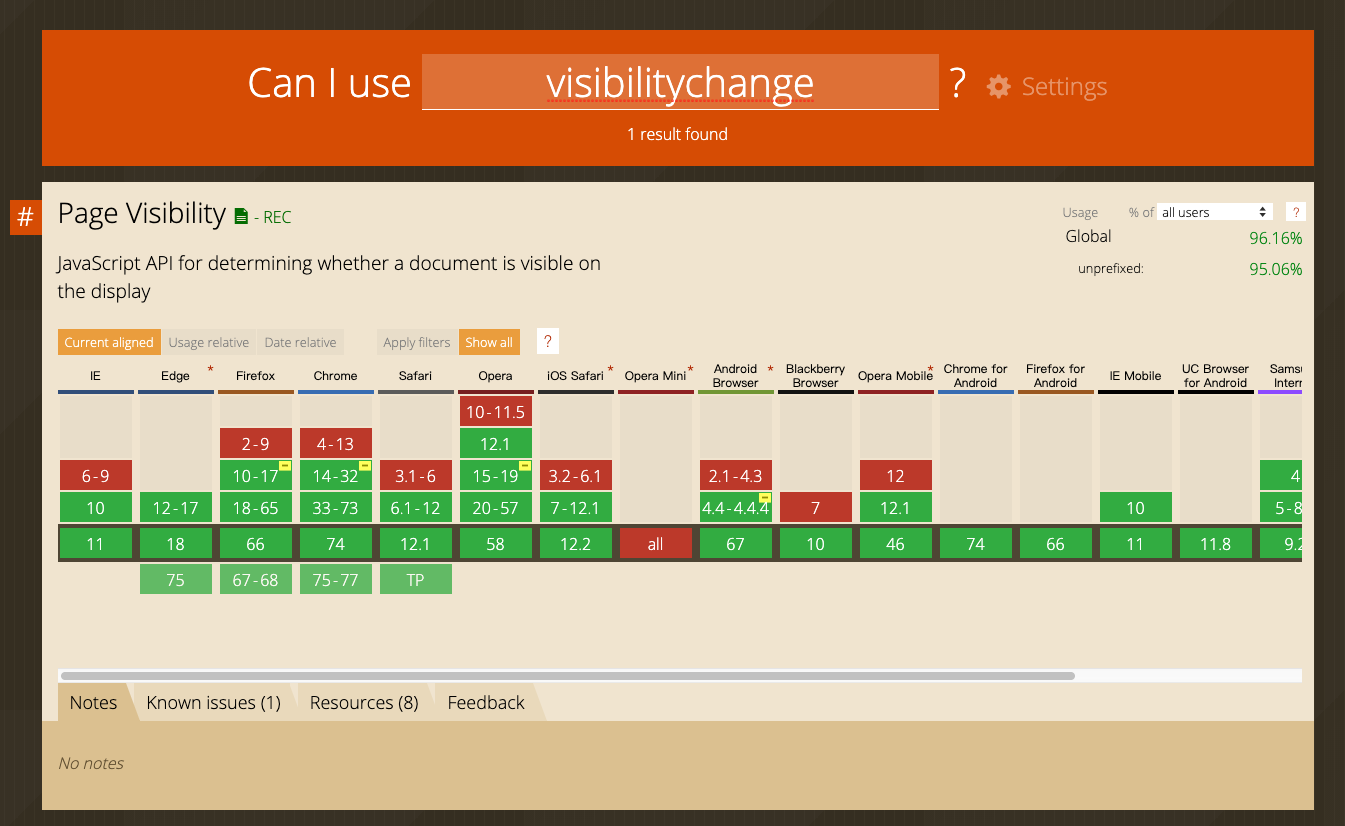Viewport: 1345px width, 826px height.
Task: Click Chrome 4-13 red cell
Action: [x=335, y=443]
